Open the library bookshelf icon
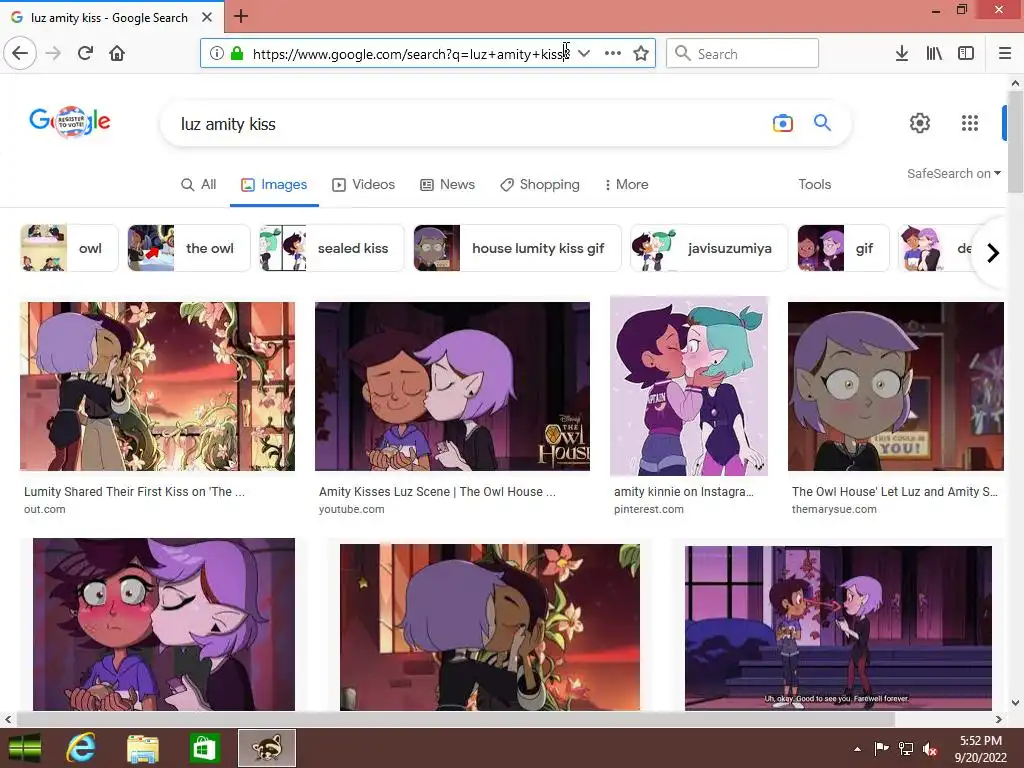1024x768 pixels. click(934, 53)
